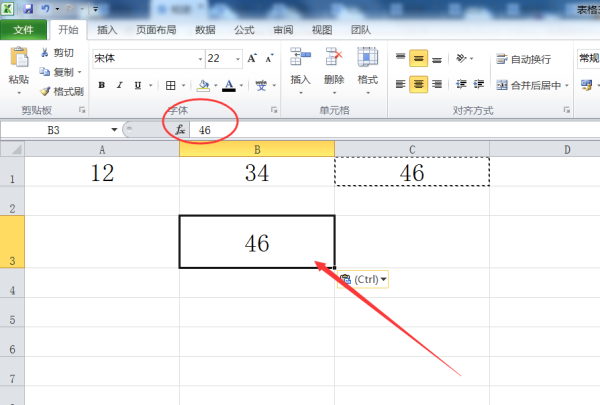The width and height of the screenshot is (600, 405).
Task: Expand the Name Box dropdown for B3
Action: (x=114, y=130)
